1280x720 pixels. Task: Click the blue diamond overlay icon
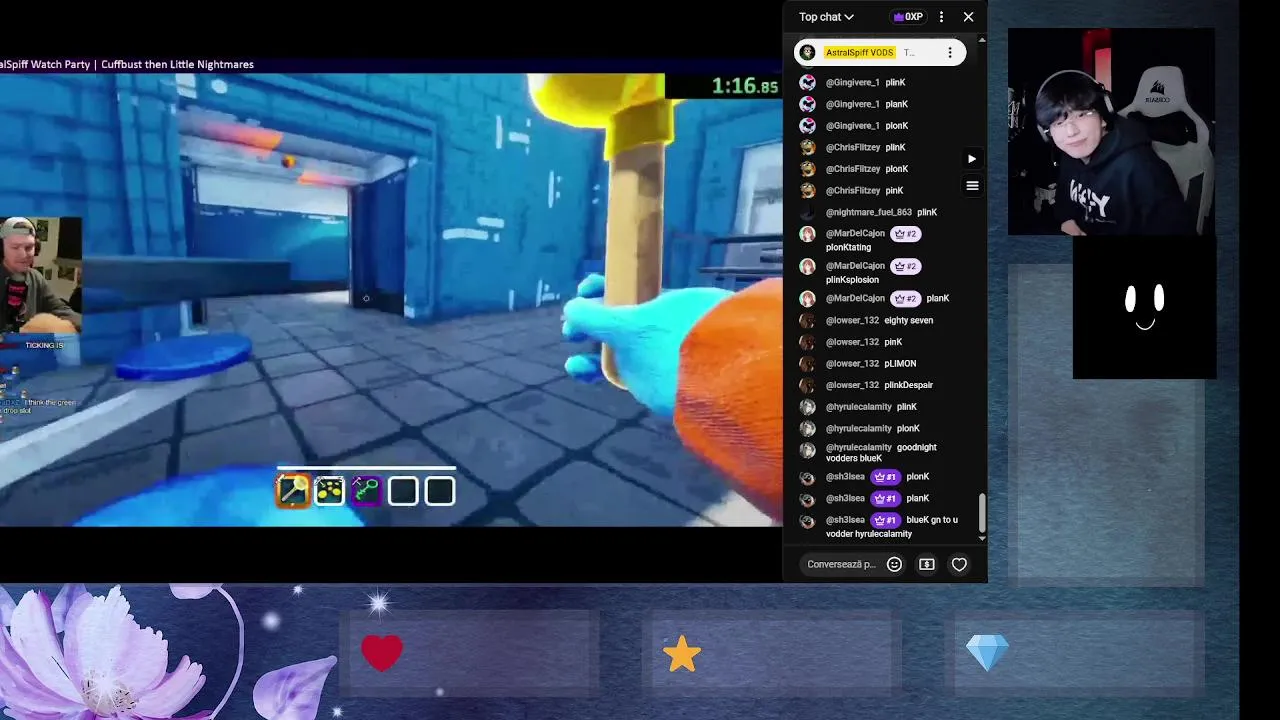coord(988,653)
